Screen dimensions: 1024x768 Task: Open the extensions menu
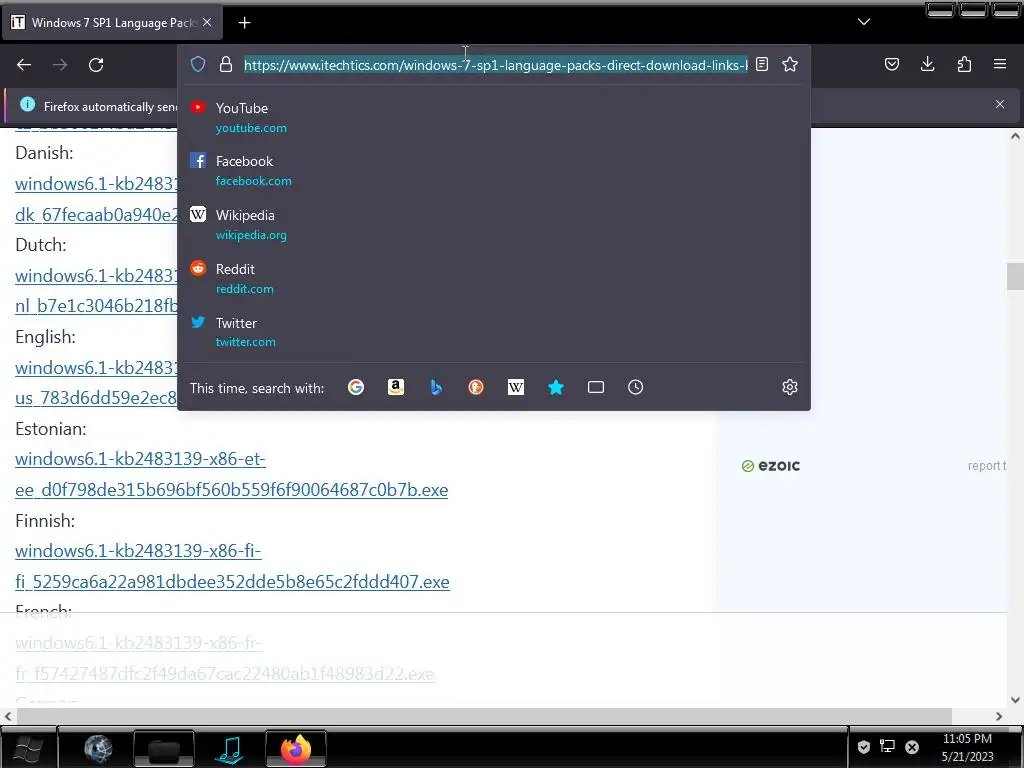click(x=964, y=64)
